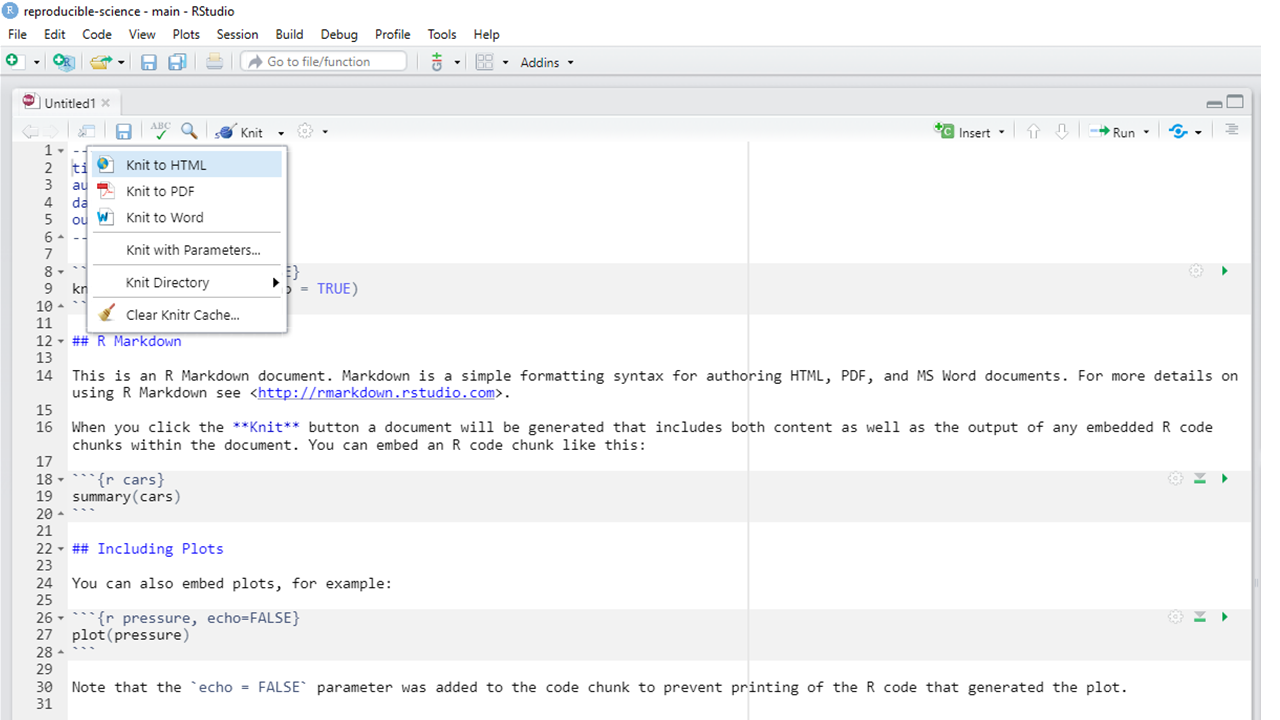Open the document settings gear
1280x720 pixels.
(306, 132)
